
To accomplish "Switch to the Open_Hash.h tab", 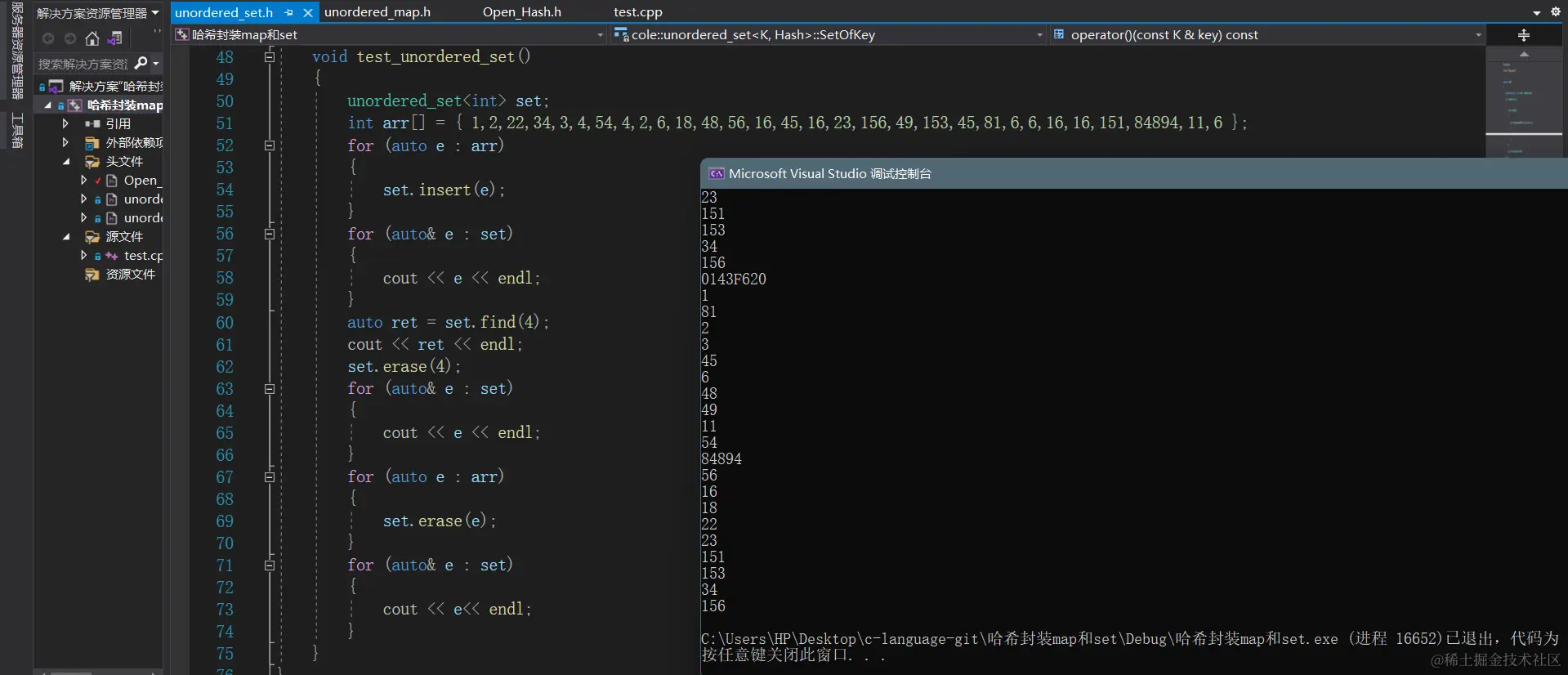I will [521, 12].
